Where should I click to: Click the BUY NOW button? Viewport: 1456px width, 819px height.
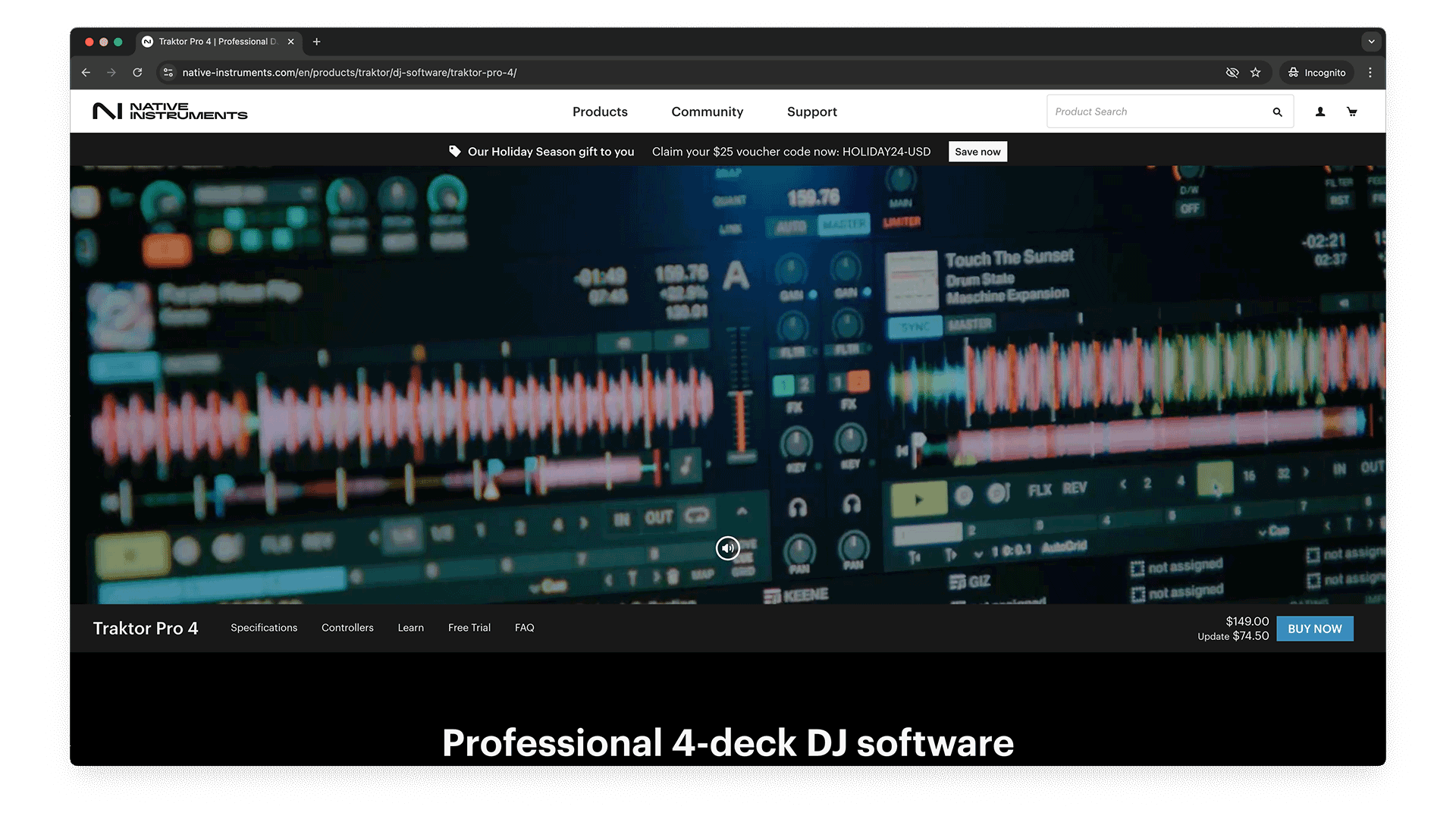tap(1315, 629)
